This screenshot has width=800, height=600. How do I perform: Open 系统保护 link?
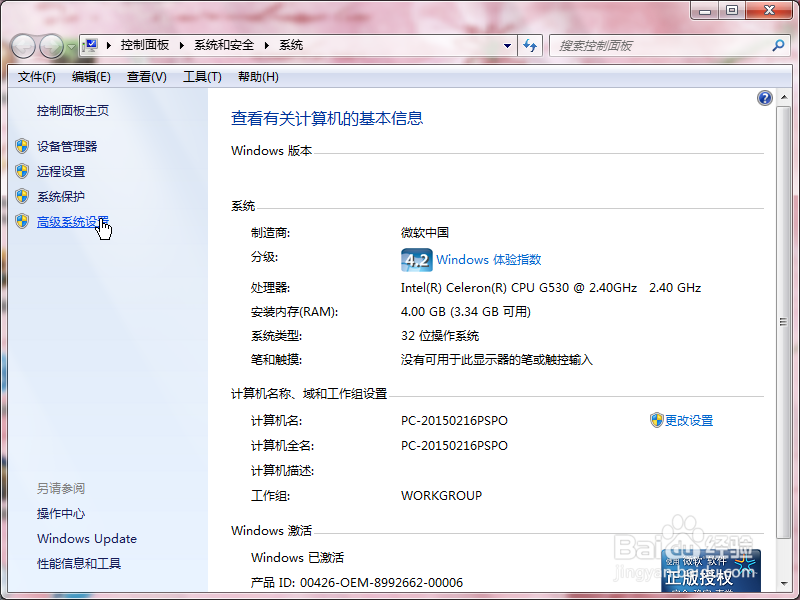(61, 196)
